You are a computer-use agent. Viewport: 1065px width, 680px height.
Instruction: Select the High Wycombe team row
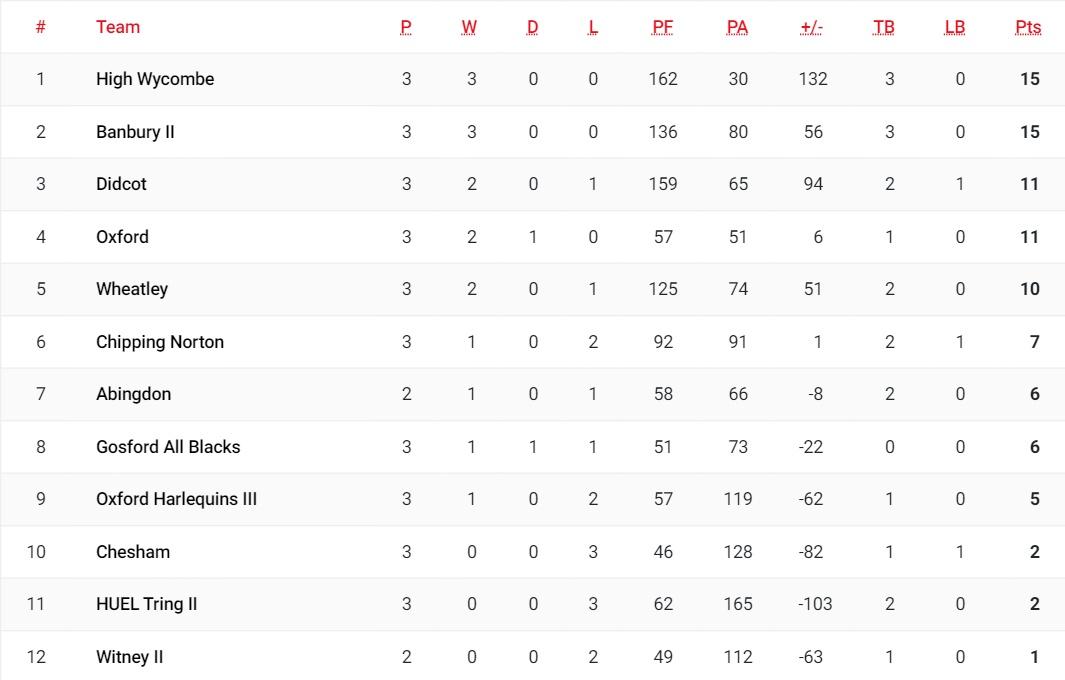pos(532,79)
